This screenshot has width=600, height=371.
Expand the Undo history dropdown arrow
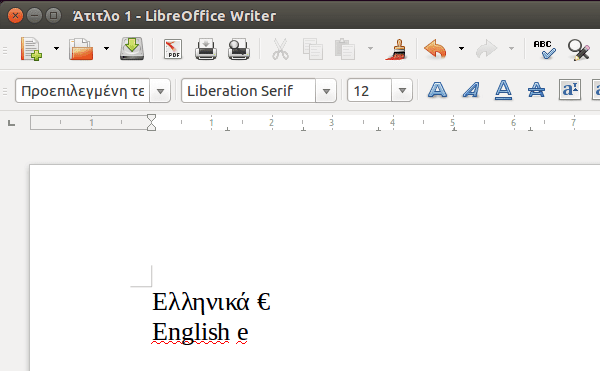coord(461,49)
